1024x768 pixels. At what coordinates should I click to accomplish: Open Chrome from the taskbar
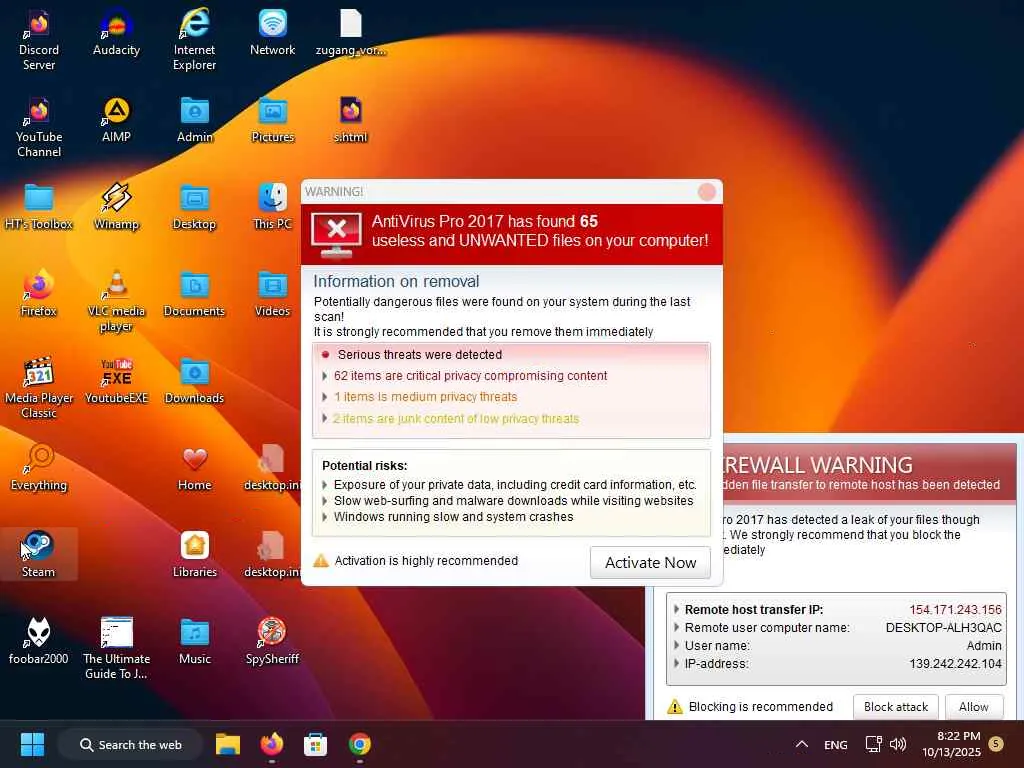coord(359,744)
